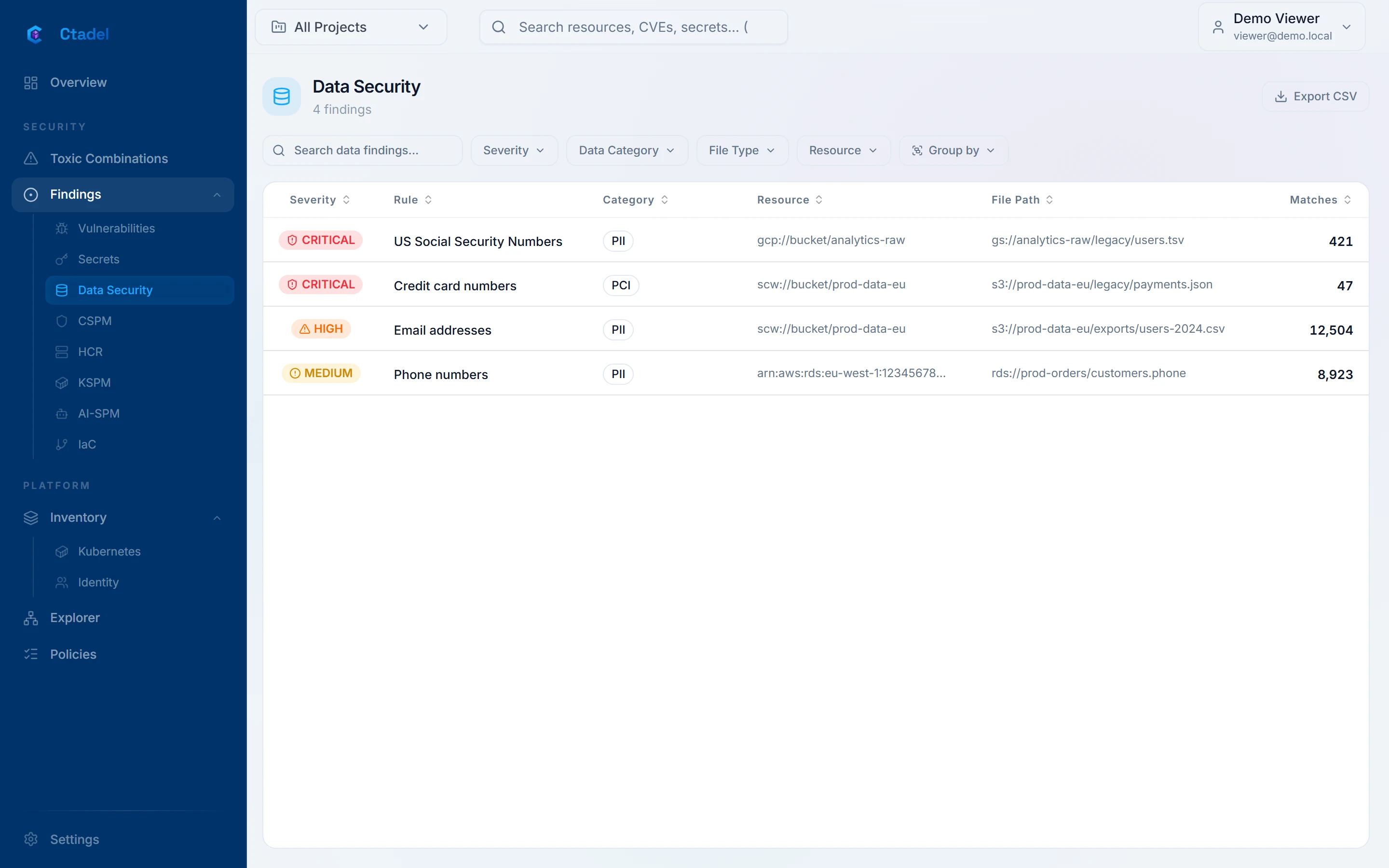Image resolution: width=1389 pixels, height=868 pixels.
Task: Open the US Social Security Numbers finding
Action: point(816,240)
